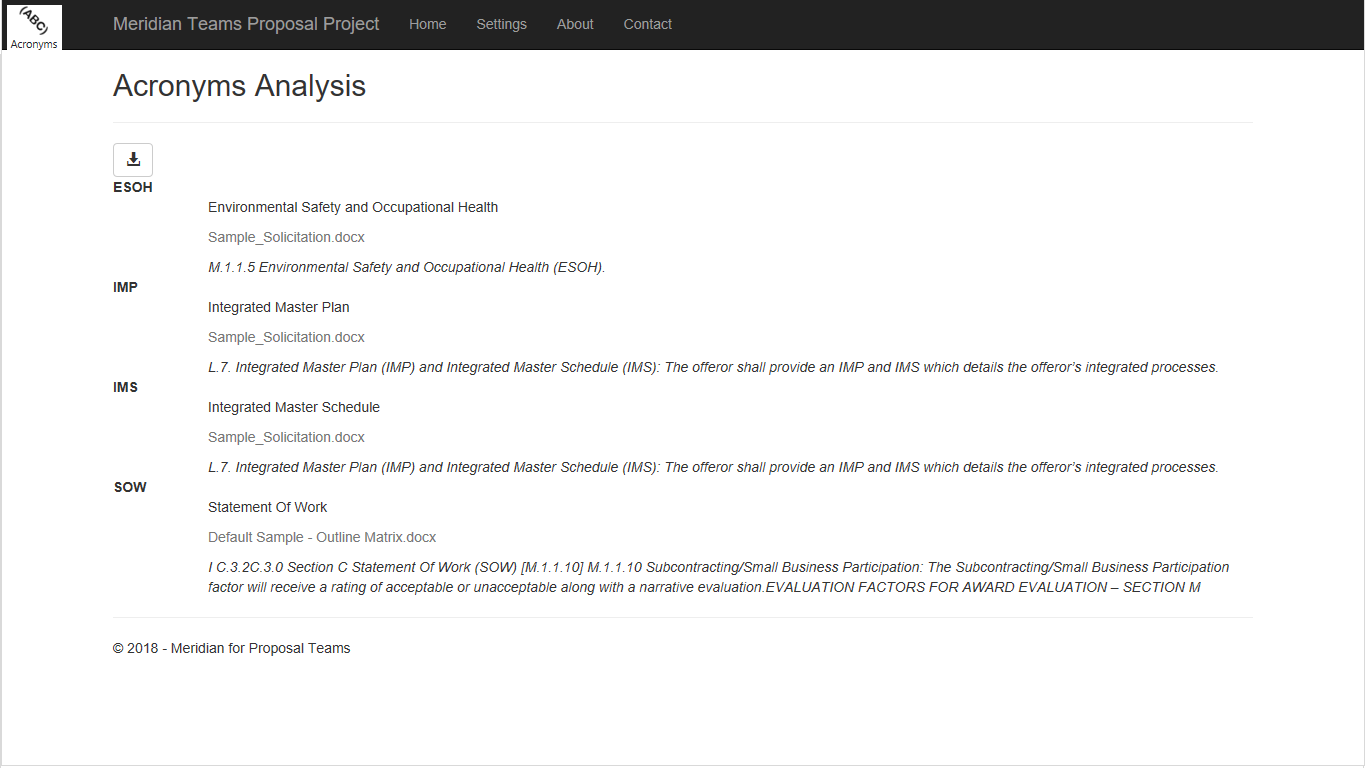Viewport: 1366px width, 768px height.
Task: Select the IMP acronym term
Action: tap(125, 287)
